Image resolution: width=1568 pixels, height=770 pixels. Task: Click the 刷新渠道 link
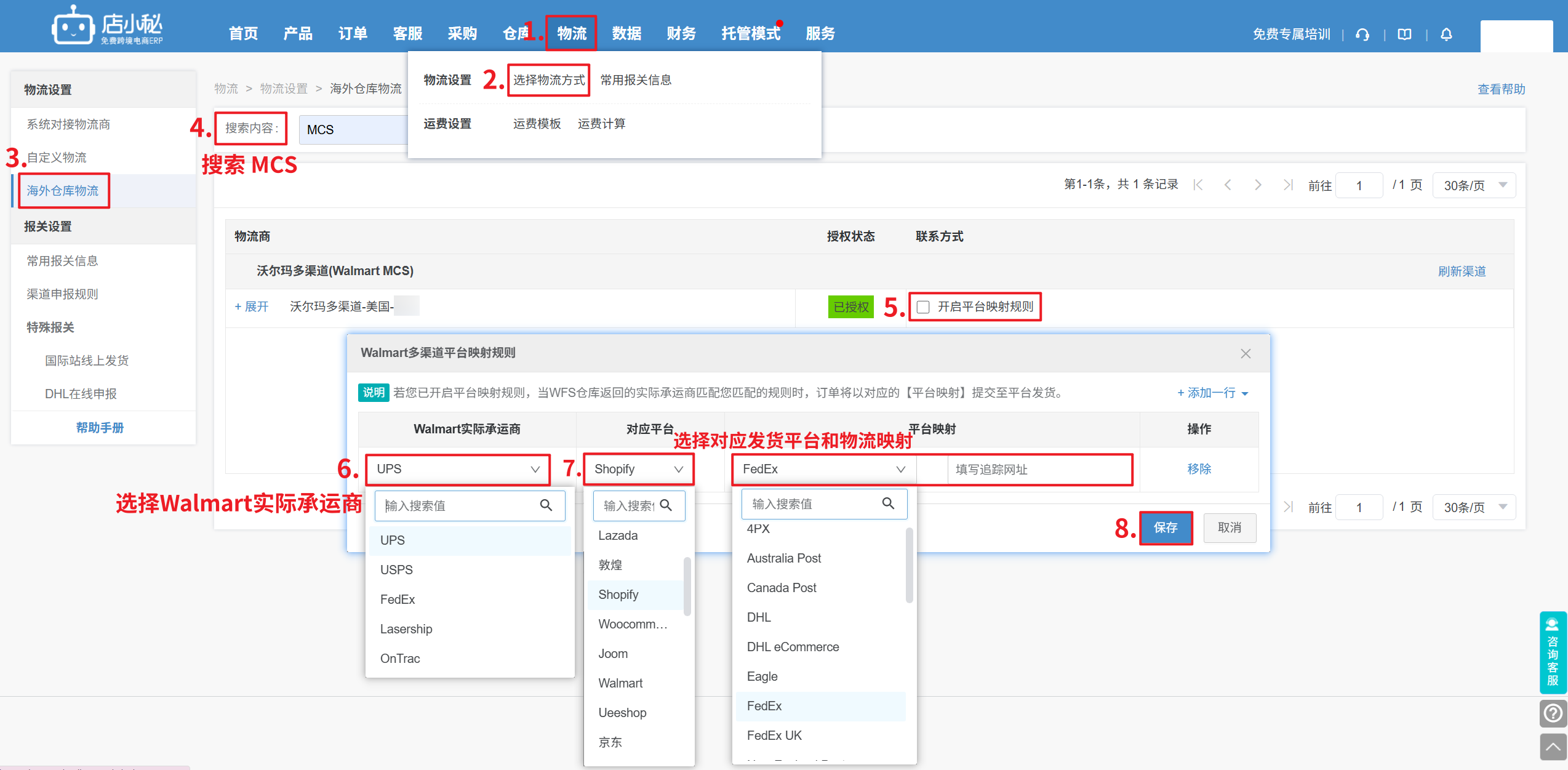[1462, 271]
